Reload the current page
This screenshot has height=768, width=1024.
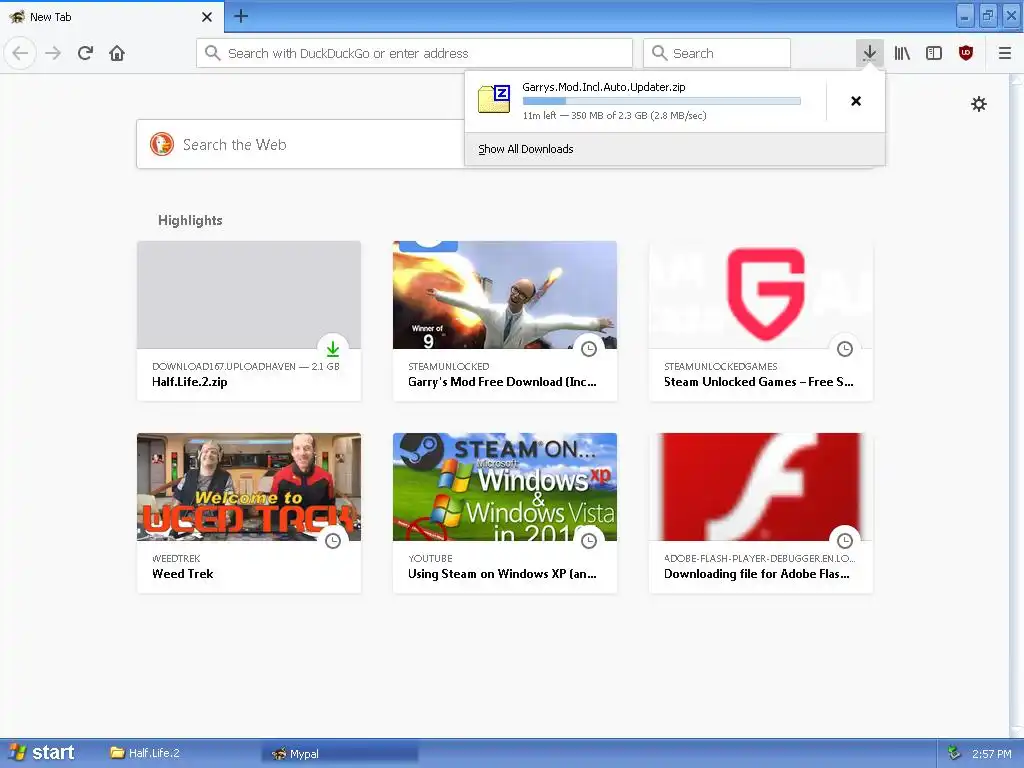(85, 53)
